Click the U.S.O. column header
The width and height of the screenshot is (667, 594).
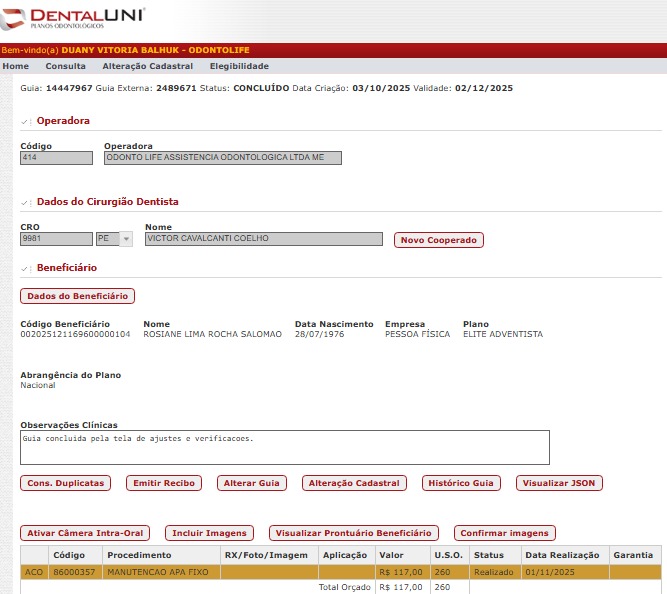coord(450,555)
